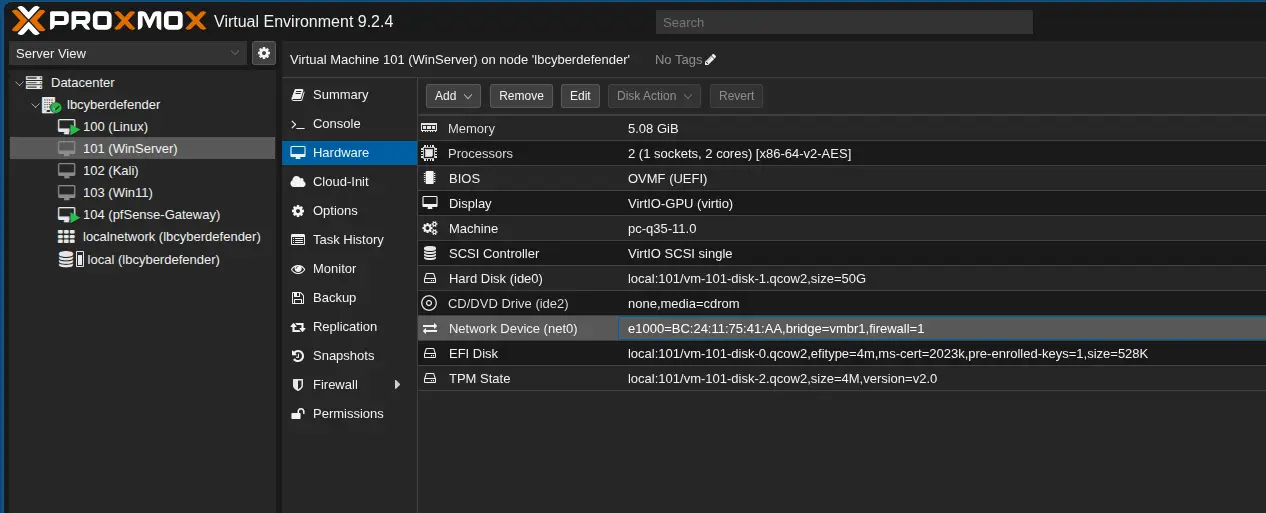The height and width of the screenshot is (513, 1266).
Task: Open the Snapshots tab
Action: coord(349,356)
